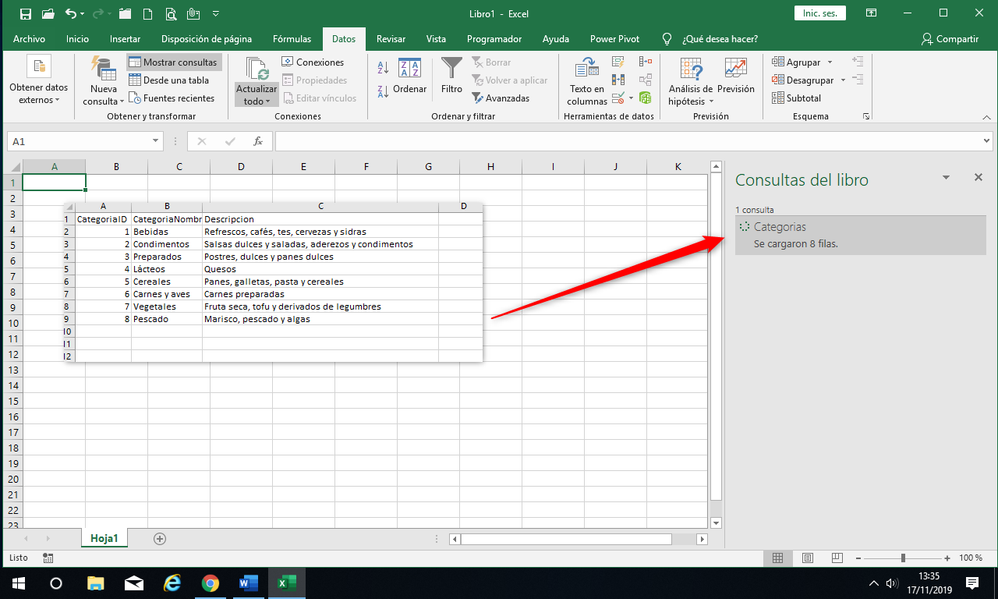Click Texto en columnas
The image size is (998, 599).
(587, 81)
